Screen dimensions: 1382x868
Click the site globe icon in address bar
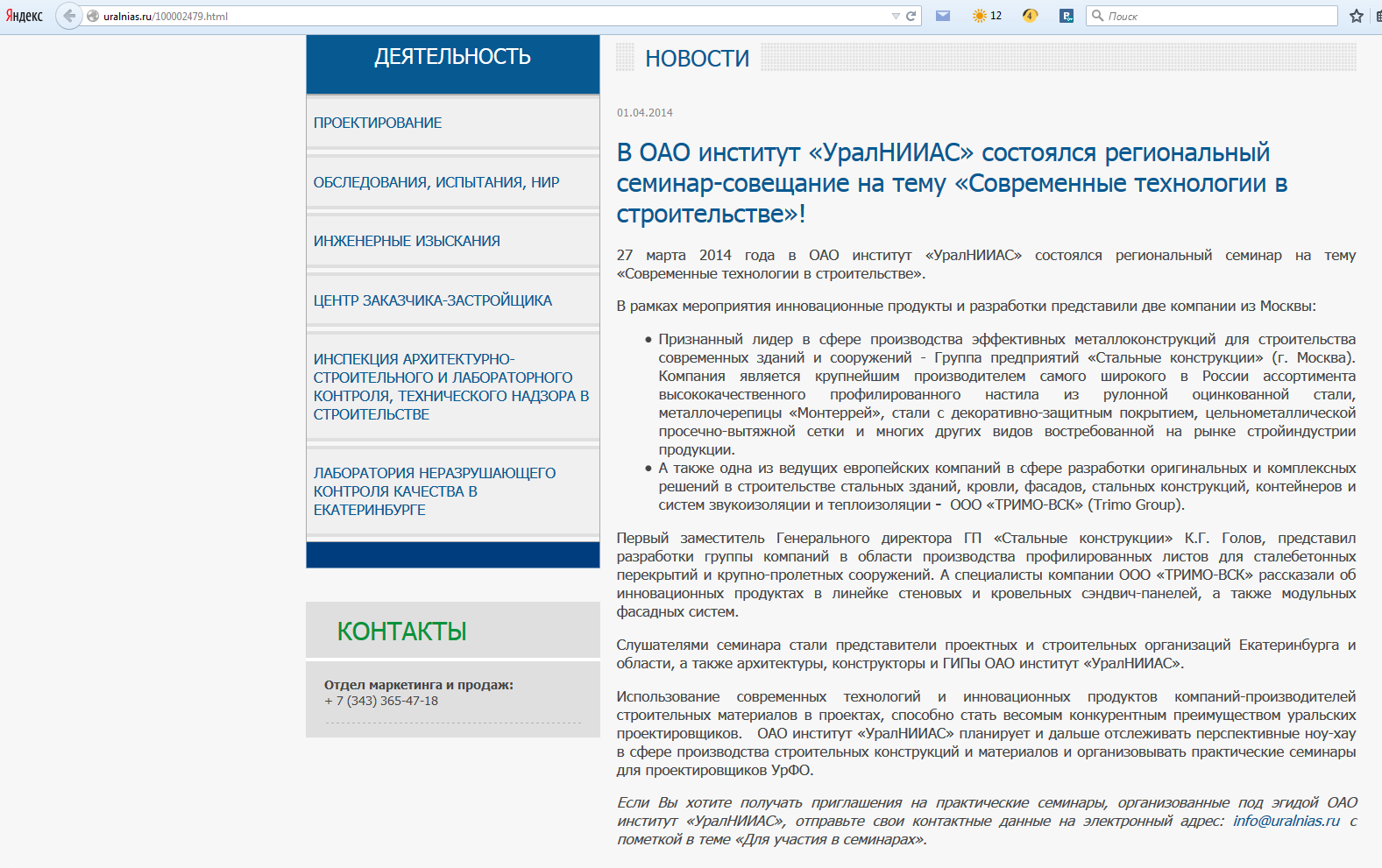pos(93,16)
